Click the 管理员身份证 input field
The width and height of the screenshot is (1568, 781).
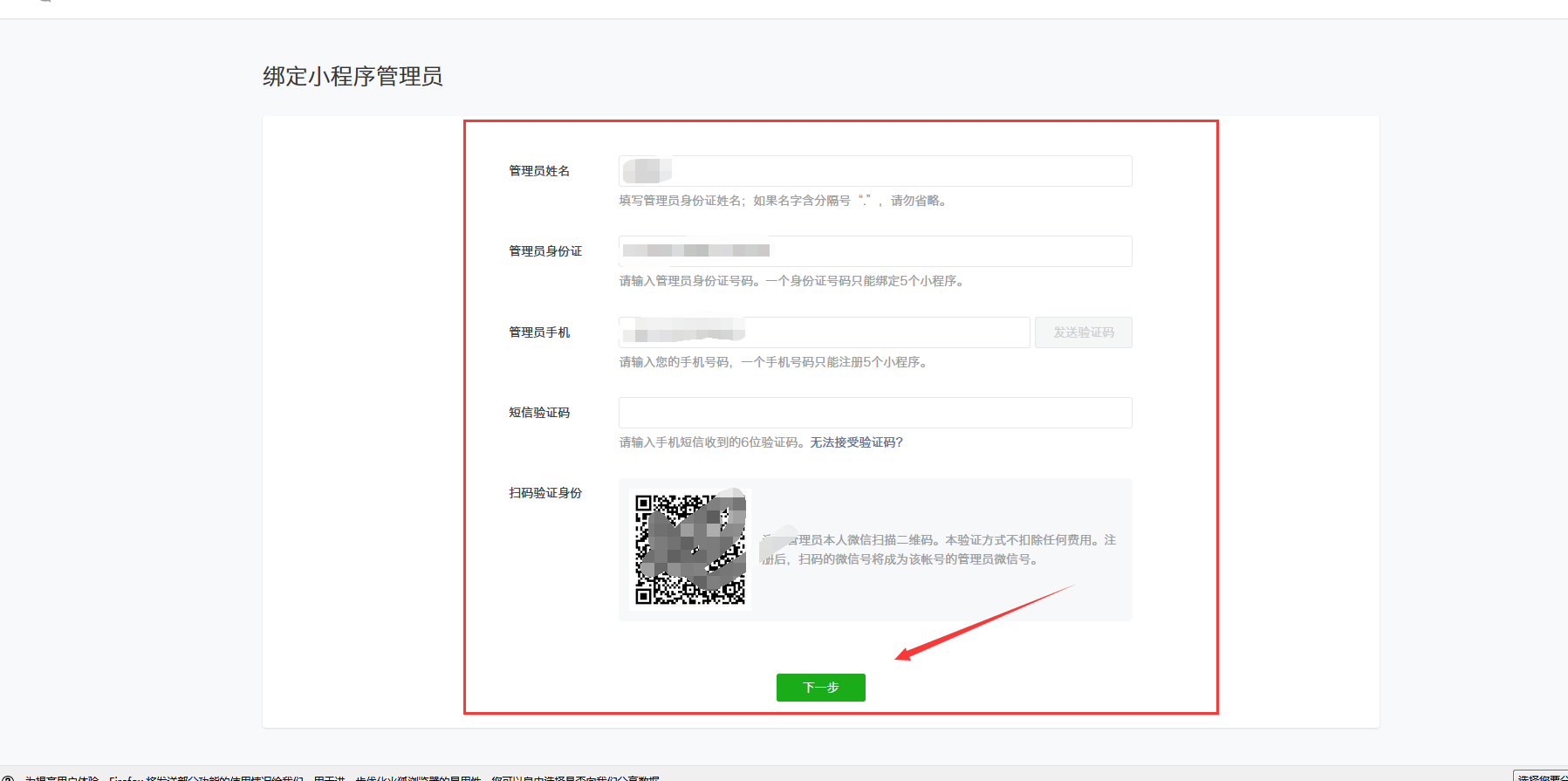(875, 251)
